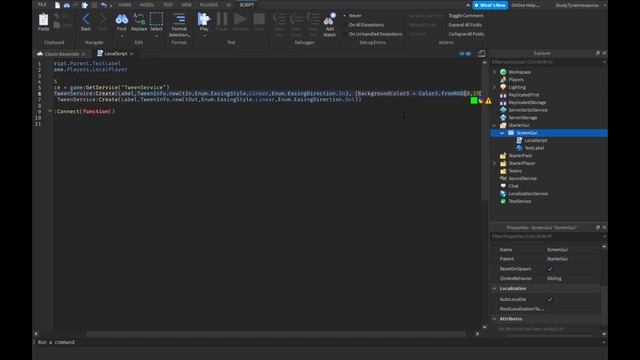Collapse the Localization properties section
Image resolution: width=640 pixels, height=360 pixels.
494,289
